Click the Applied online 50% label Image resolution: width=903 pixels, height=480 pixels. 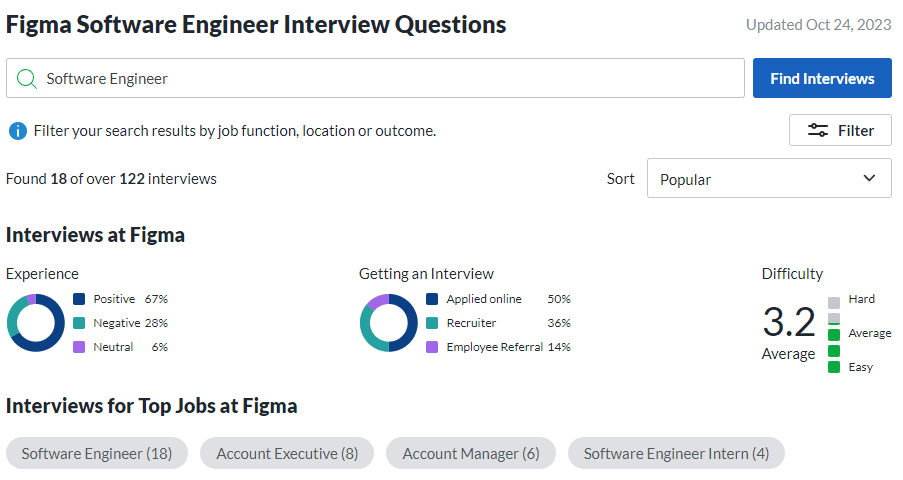[x=509, y=299]
